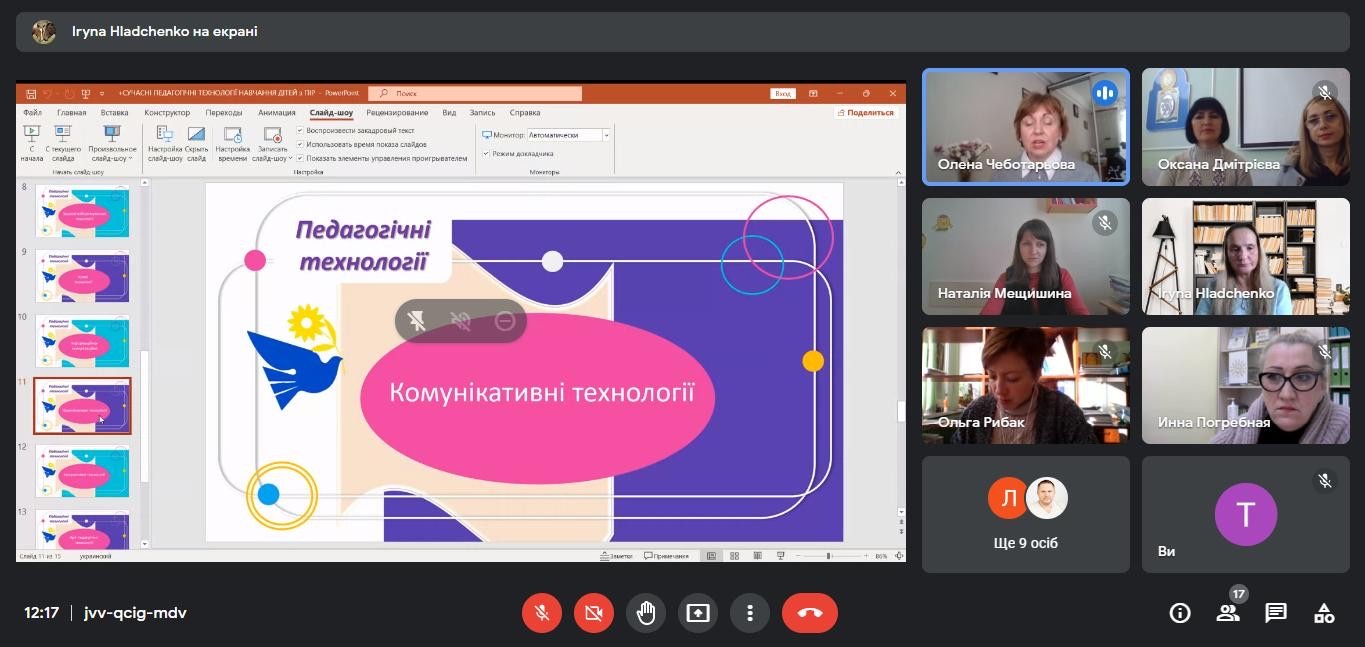Open the Activities panel

pyautogui.click(x=1324, y=613)
